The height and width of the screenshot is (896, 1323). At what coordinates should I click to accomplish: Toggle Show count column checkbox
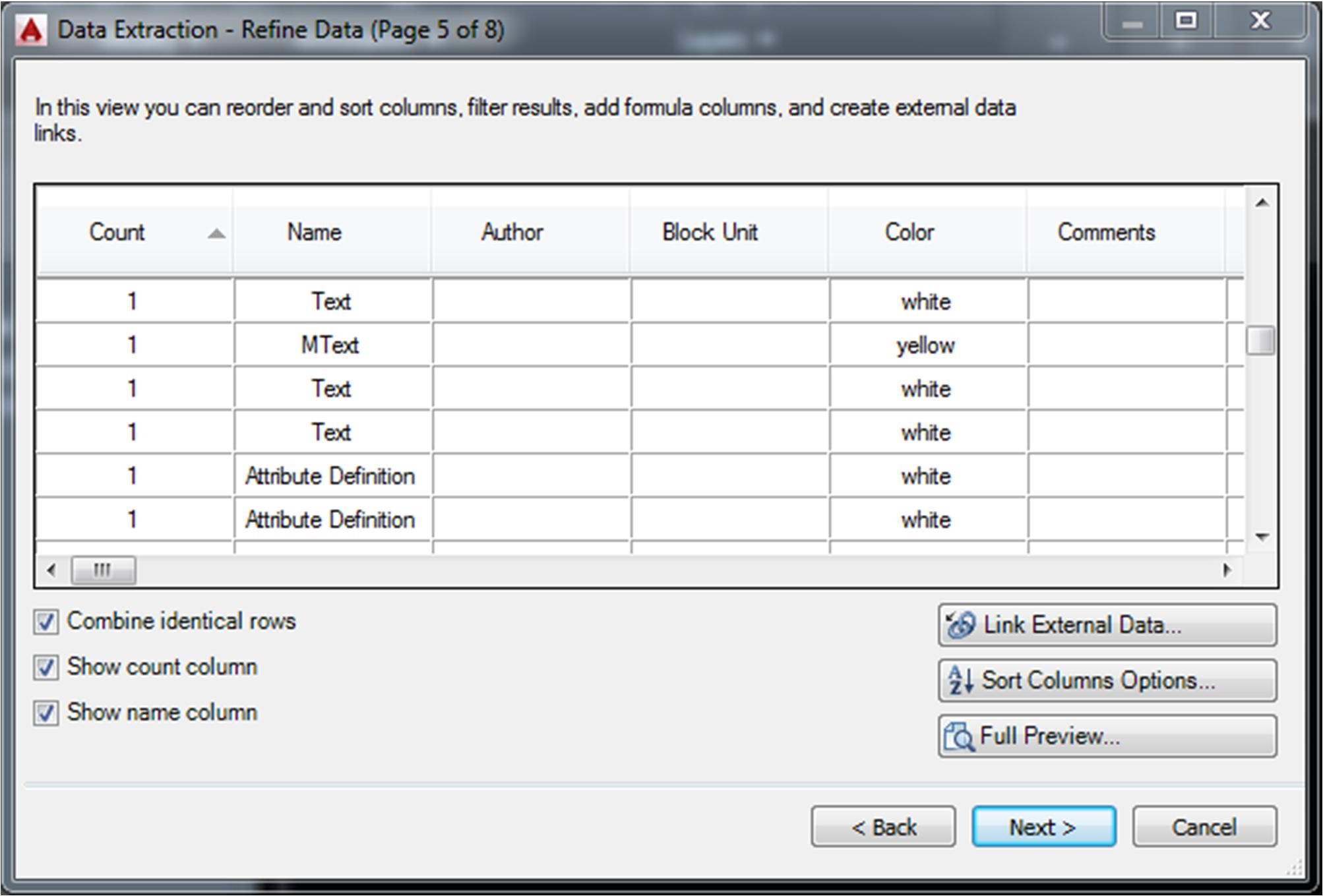pos(46,667)
